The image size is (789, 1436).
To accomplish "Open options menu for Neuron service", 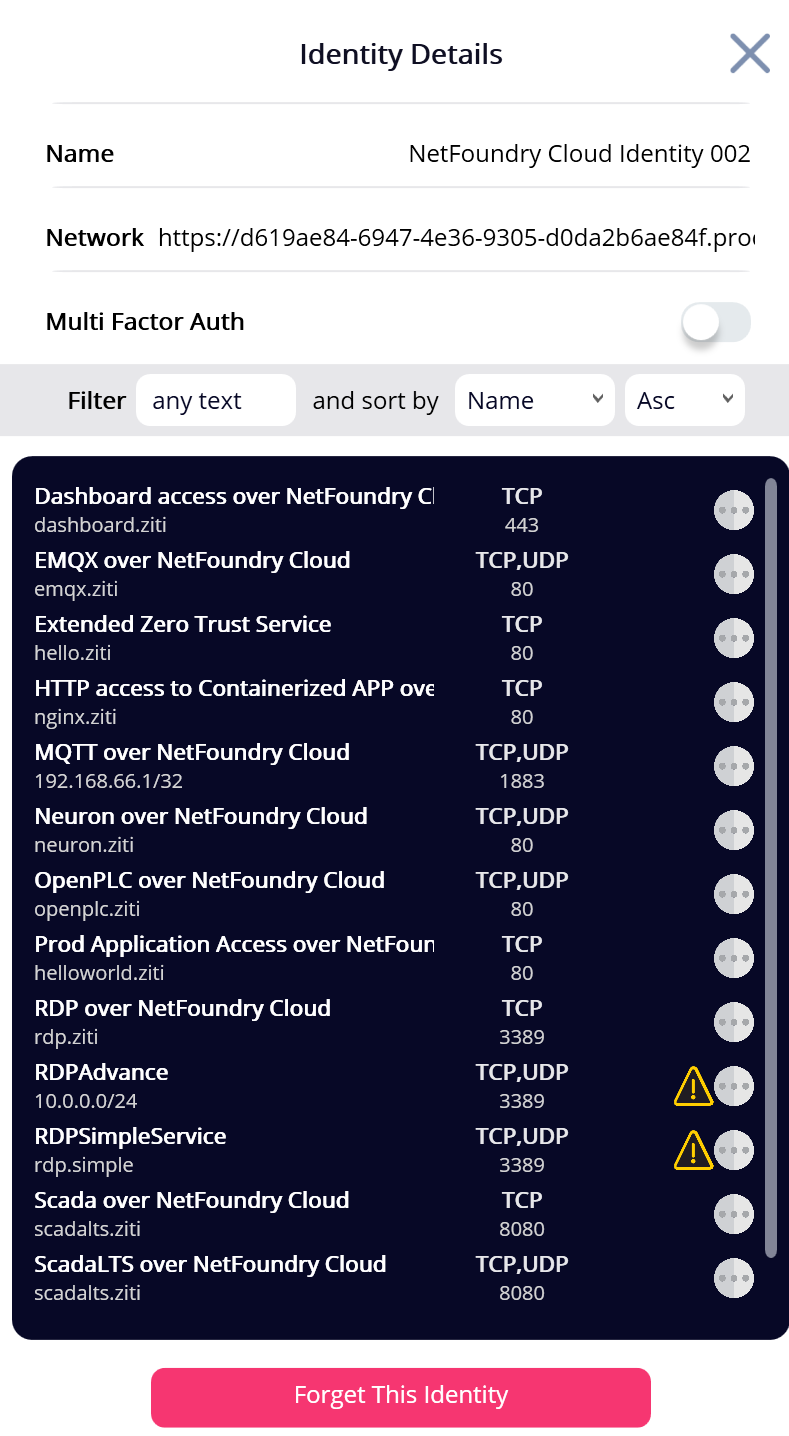I will pos(734,830).
